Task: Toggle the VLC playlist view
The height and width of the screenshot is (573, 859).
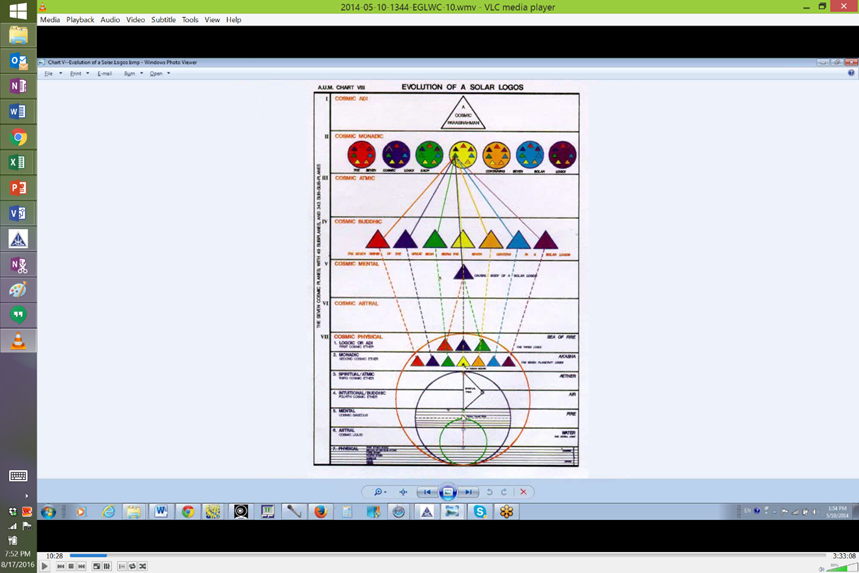Action: coord(122,566)
